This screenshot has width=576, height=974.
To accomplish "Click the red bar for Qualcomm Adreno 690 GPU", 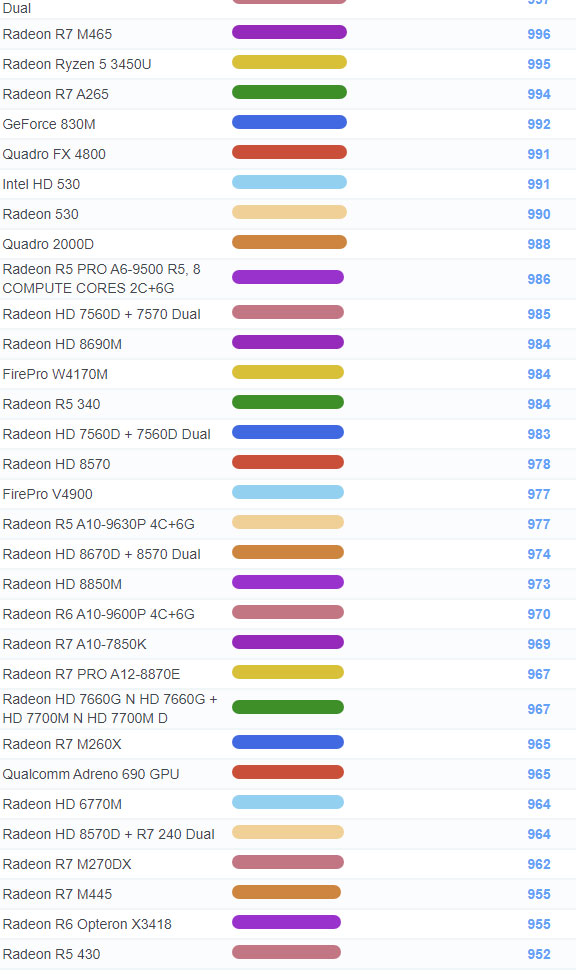I will pos(288,772).
